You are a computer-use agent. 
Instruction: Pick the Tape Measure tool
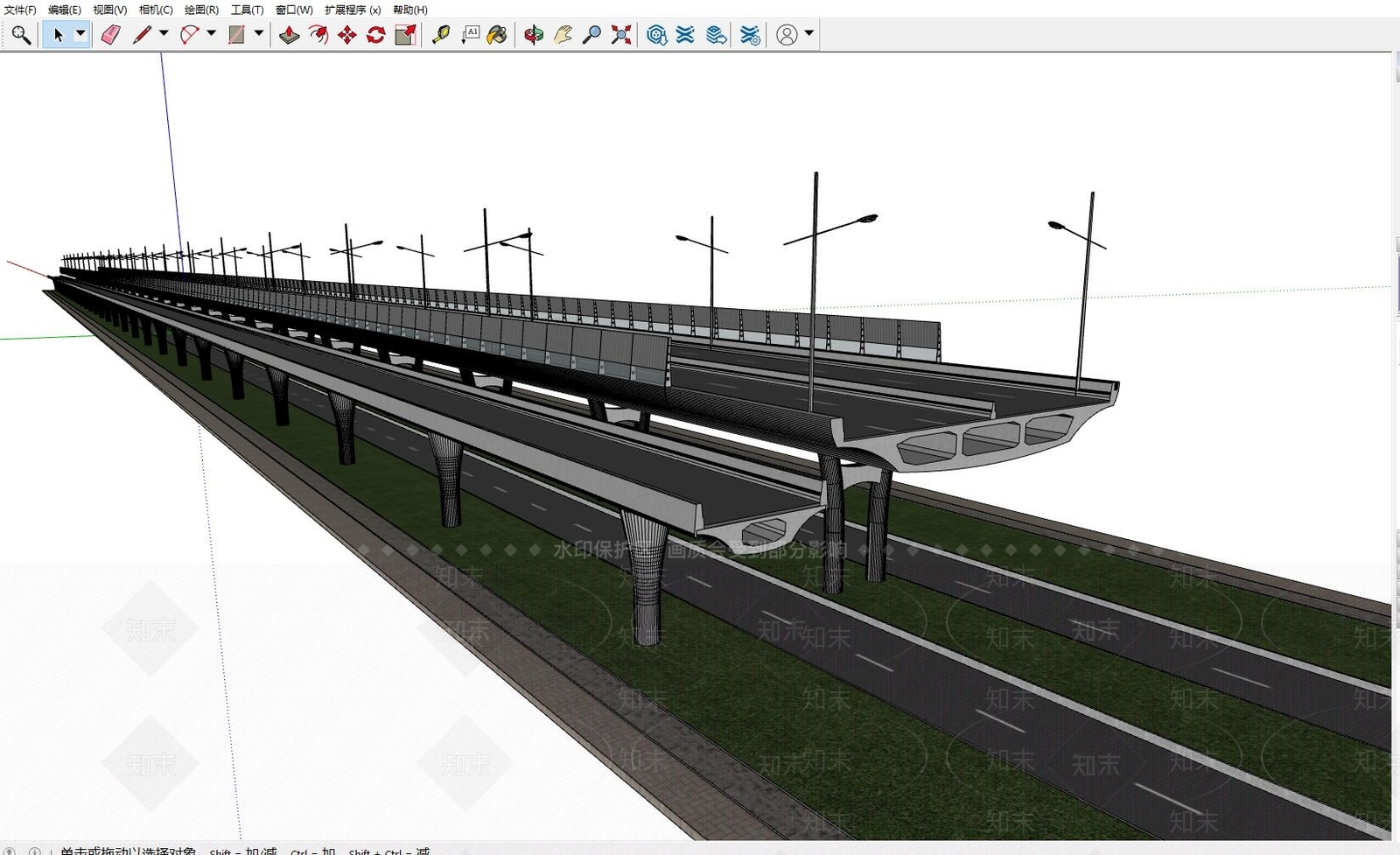click(x=441, y=35)
